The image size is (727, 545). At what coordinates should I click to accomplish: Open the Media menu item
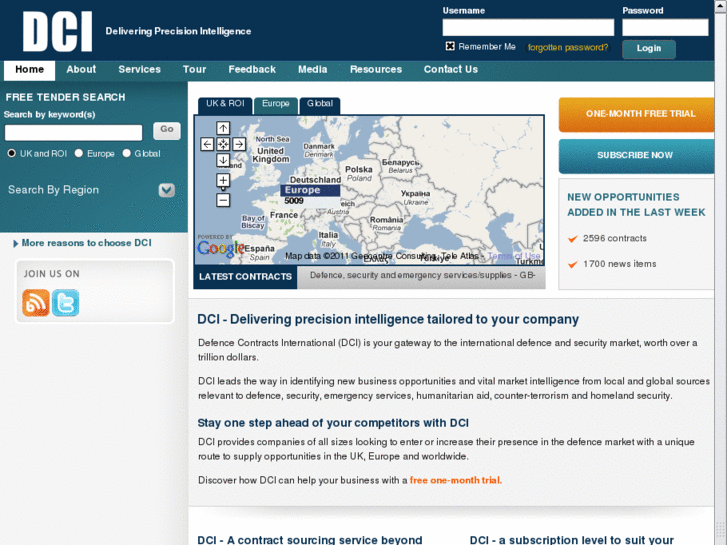(x=312, y=70)
